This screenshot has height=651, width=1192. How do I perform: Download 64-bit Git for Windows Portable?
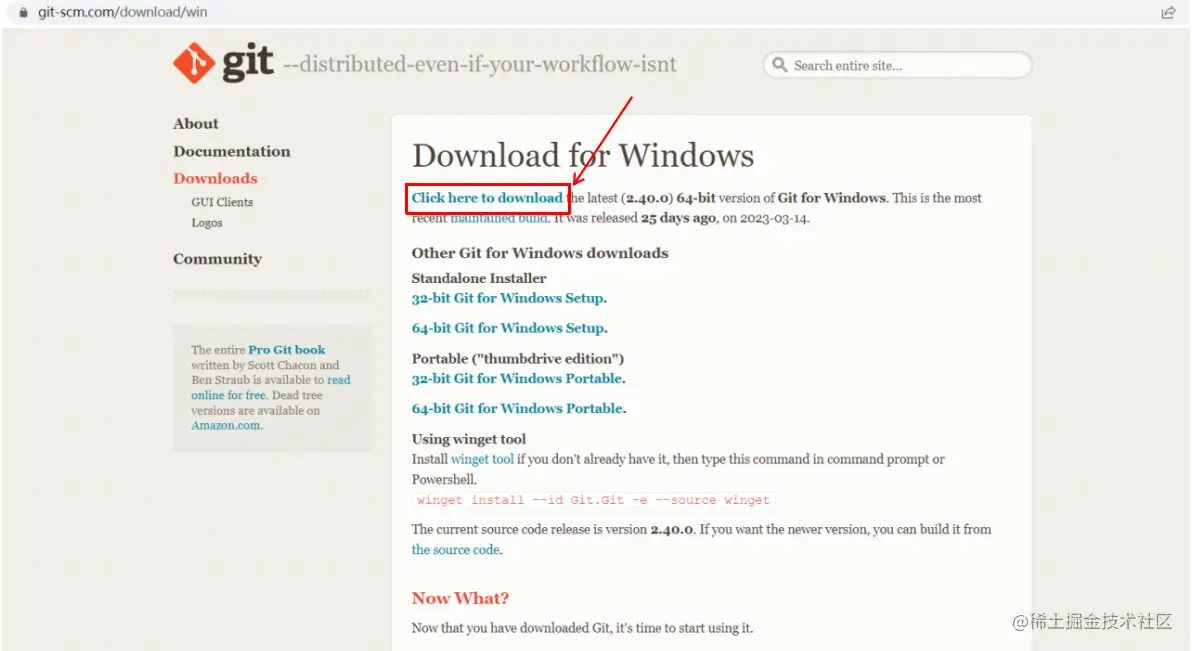[x=518, y=408]
